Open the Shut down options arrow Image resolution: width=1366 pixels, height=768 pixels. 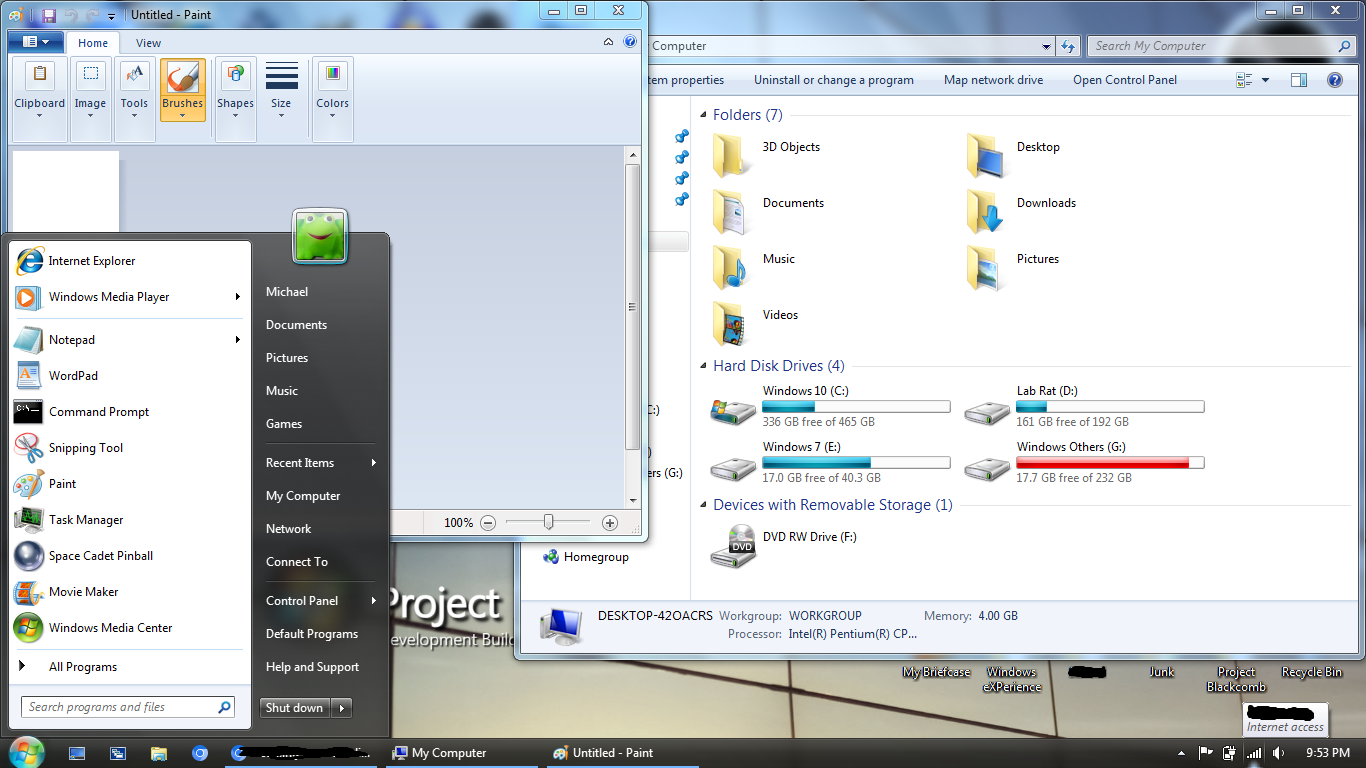pos(342,708)
